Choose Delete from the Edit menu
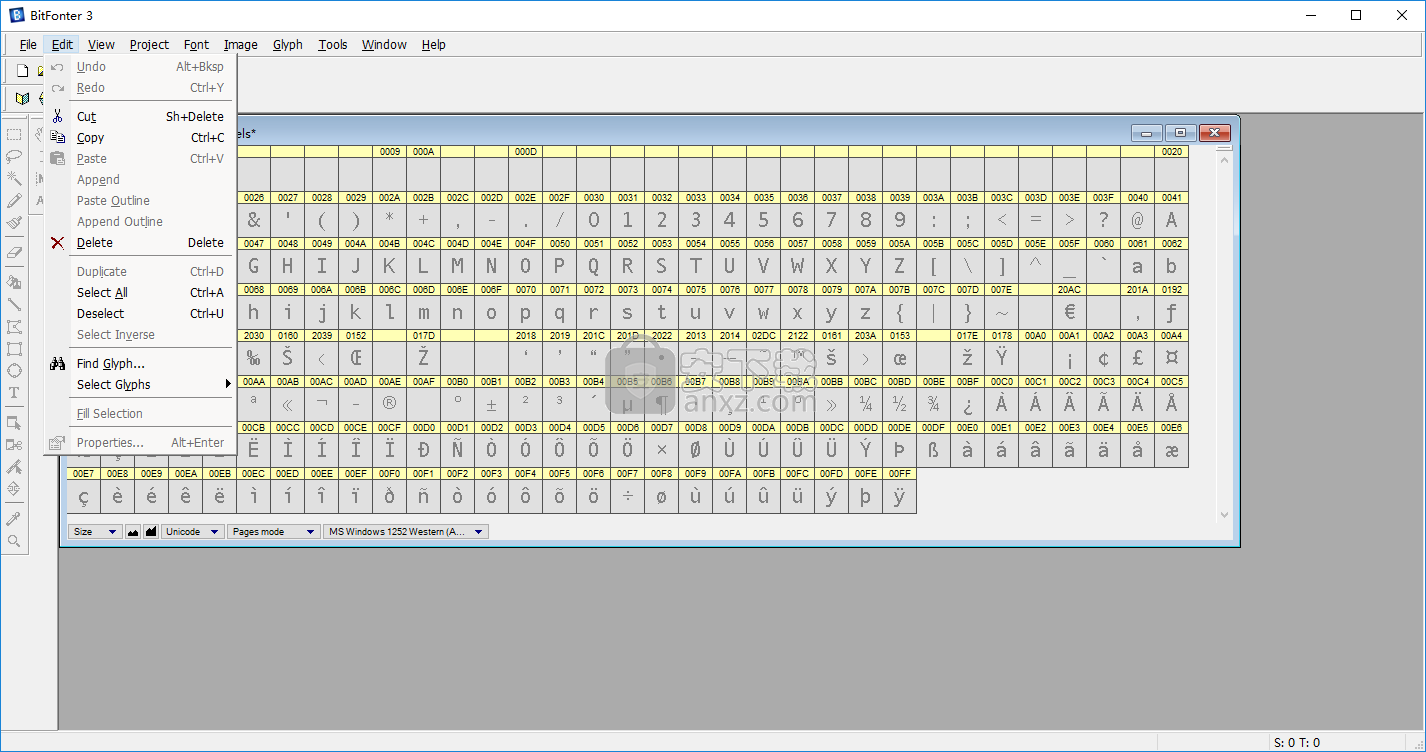 coord(140,243)
